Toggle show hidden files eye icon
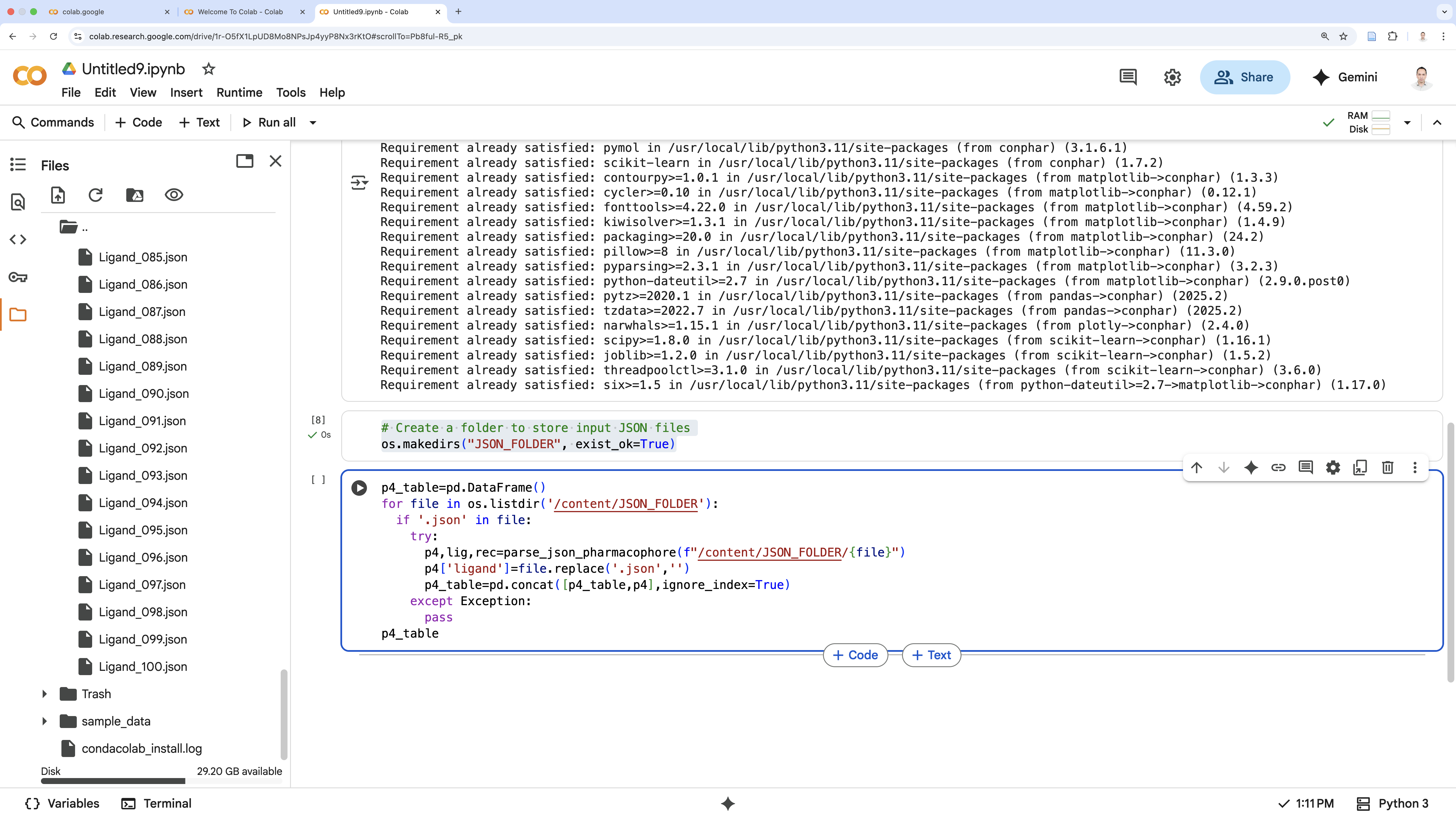 [173, 195]
